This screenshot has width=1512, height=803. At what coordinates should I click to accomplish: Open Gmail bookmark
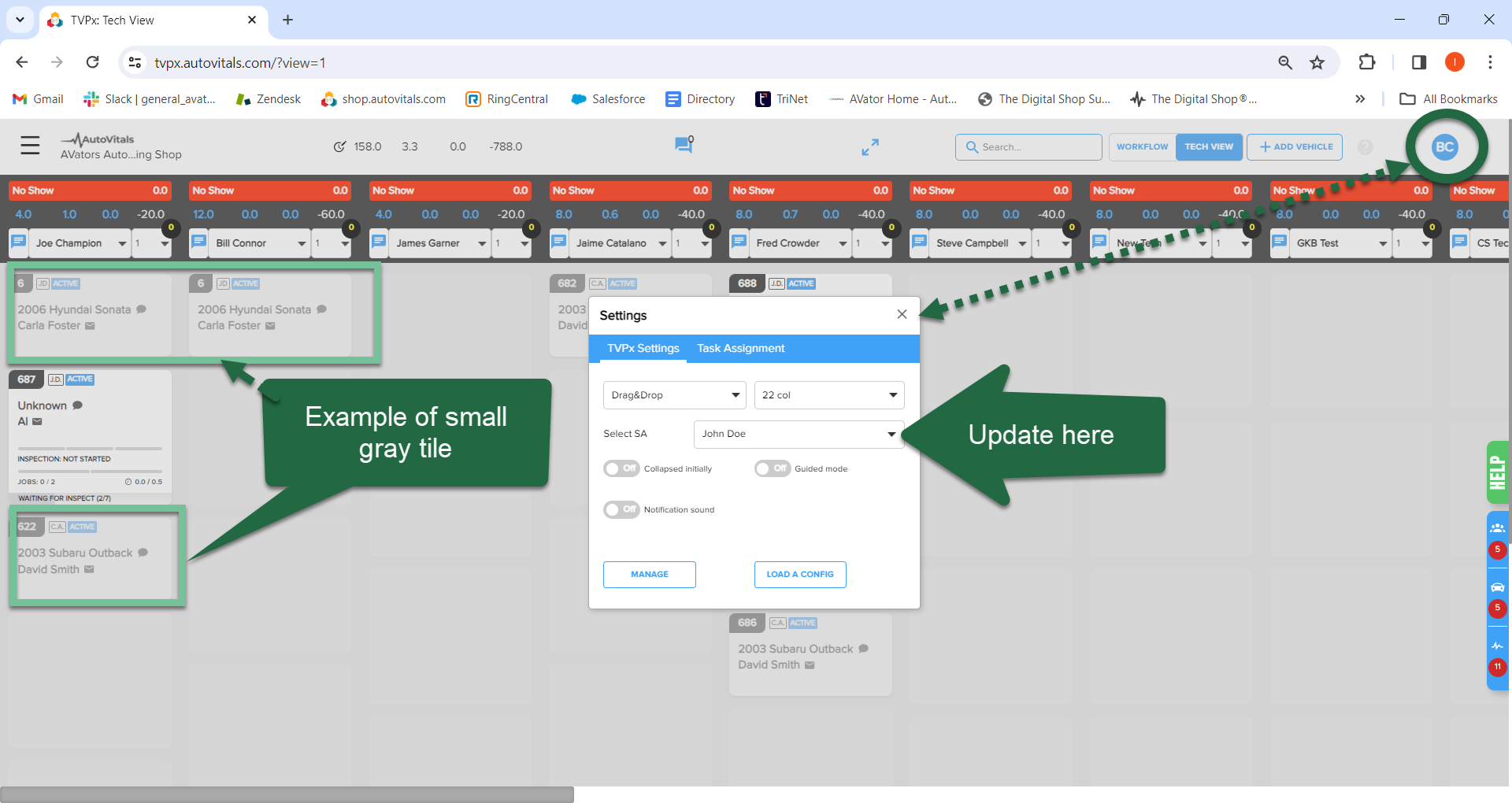[38, 99]
